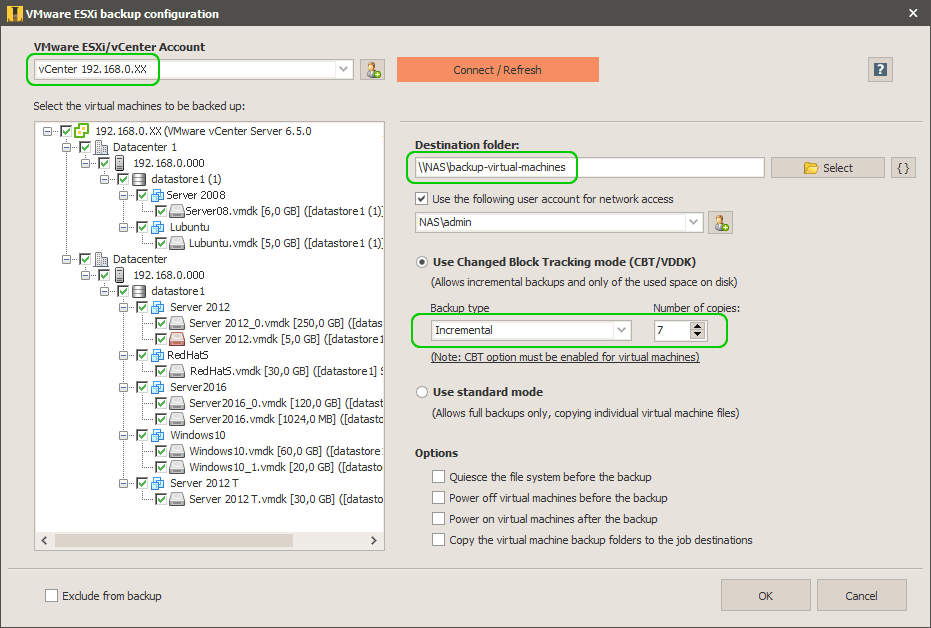This screenshot has height=628, width=931.
Task: Click the Select folder button
Action: (828, 168)
